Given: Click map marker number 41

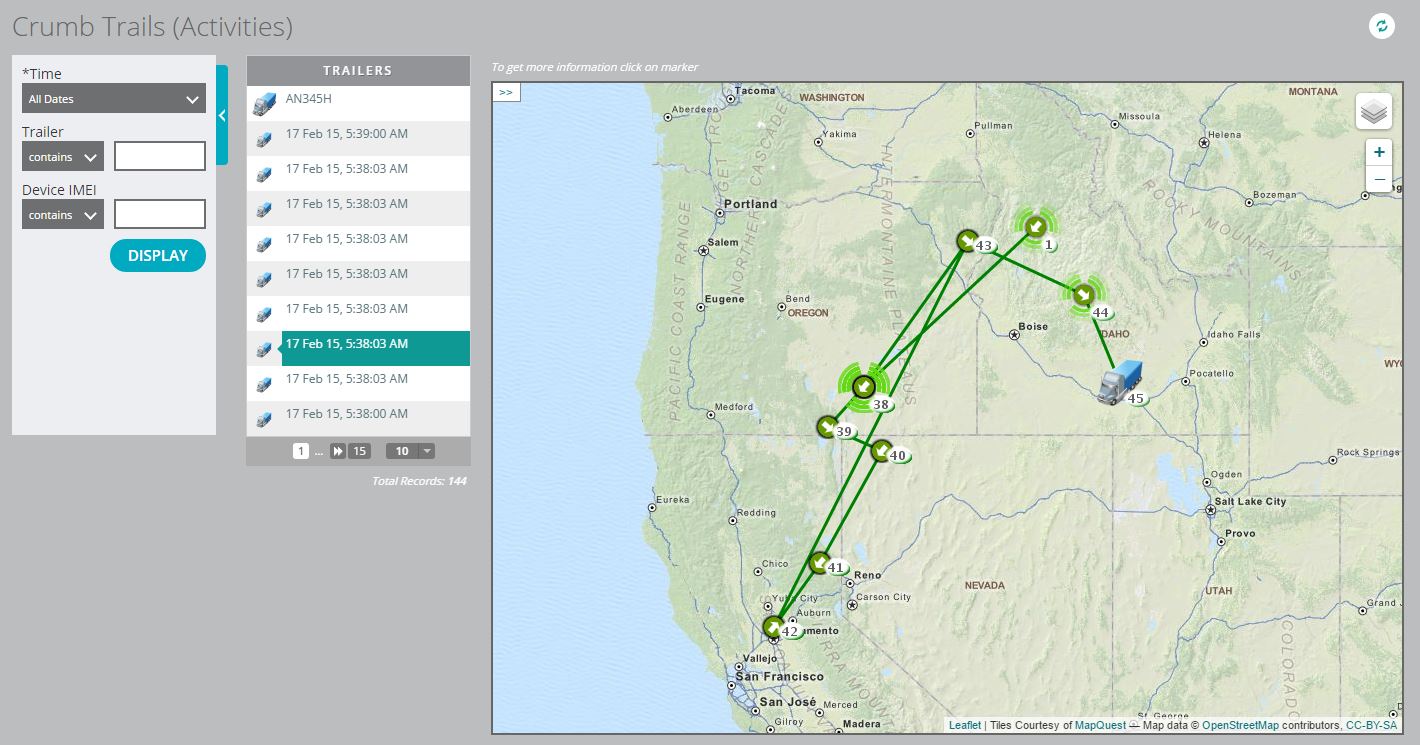Looking at the screenshot, I should [820, 563].
